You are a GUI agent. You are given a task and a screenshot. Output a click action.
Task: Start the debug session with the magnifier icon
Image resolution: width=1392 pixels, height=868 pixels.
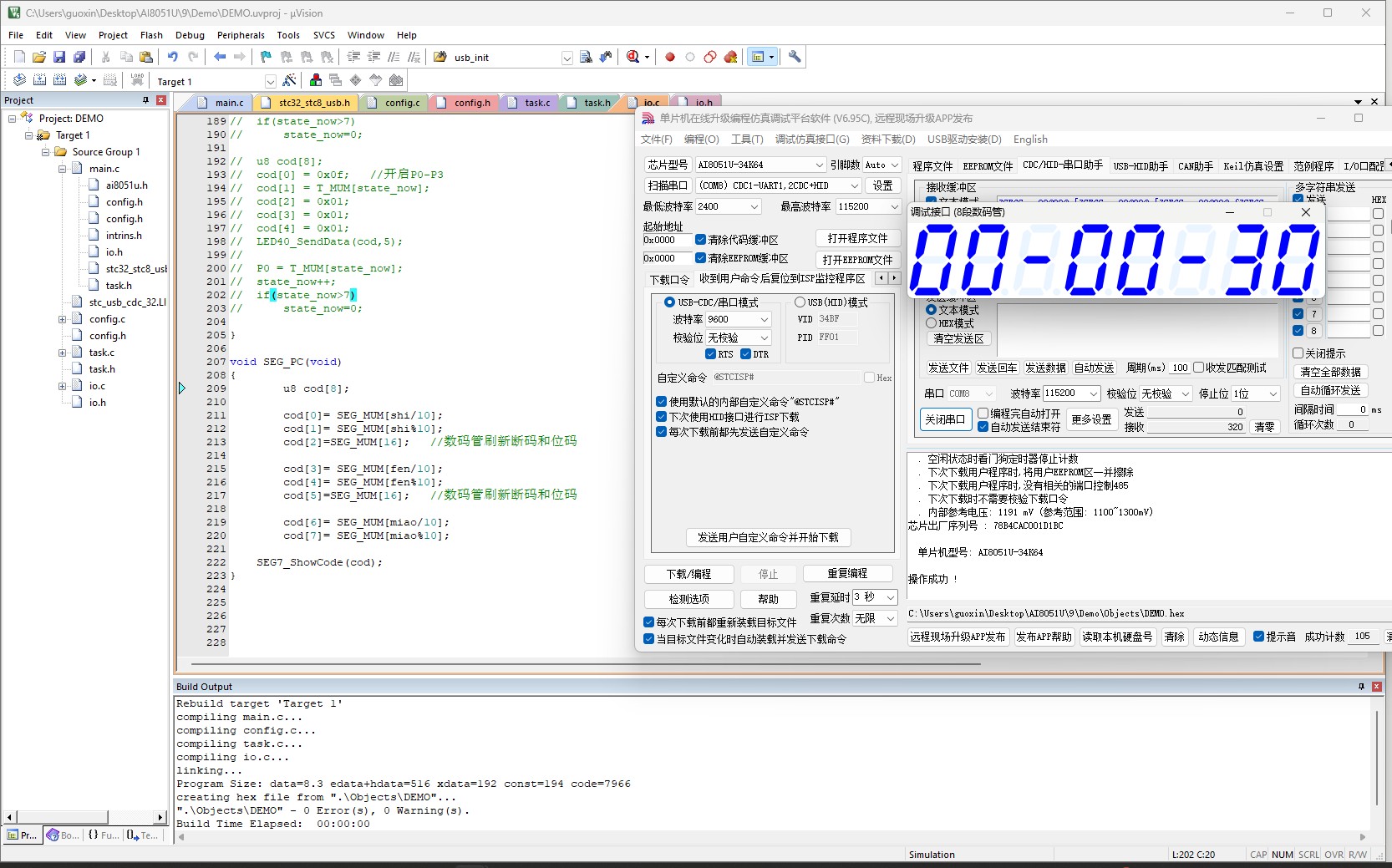(633, 57)
